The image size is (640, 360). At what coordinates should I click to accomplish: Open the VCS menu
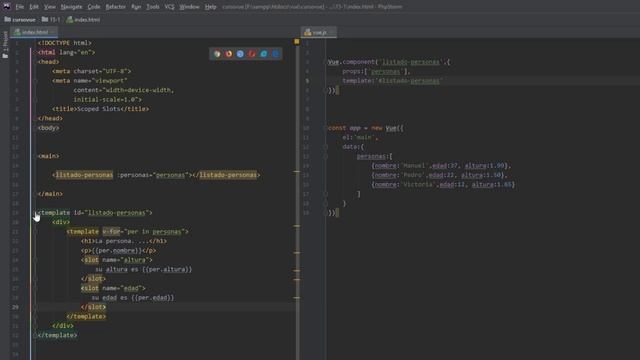tap(169, 7)
